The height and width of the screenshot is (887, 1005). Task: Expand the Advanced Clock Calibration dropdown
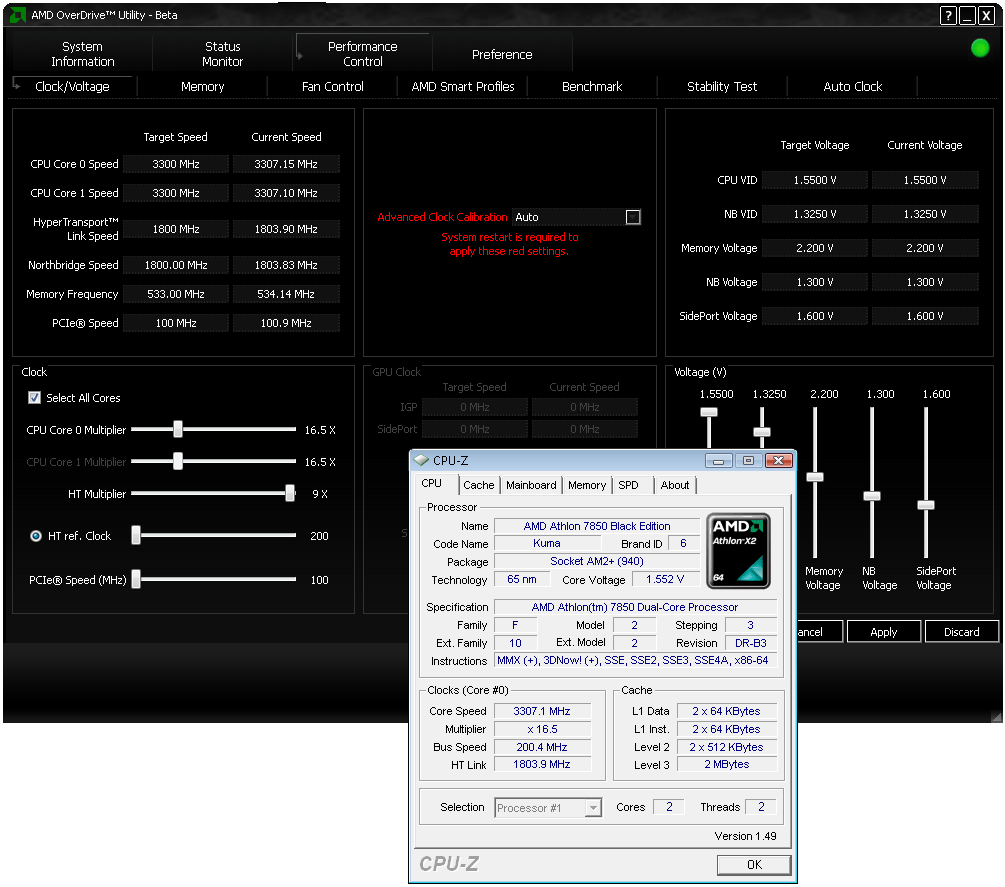pos(632,217)
